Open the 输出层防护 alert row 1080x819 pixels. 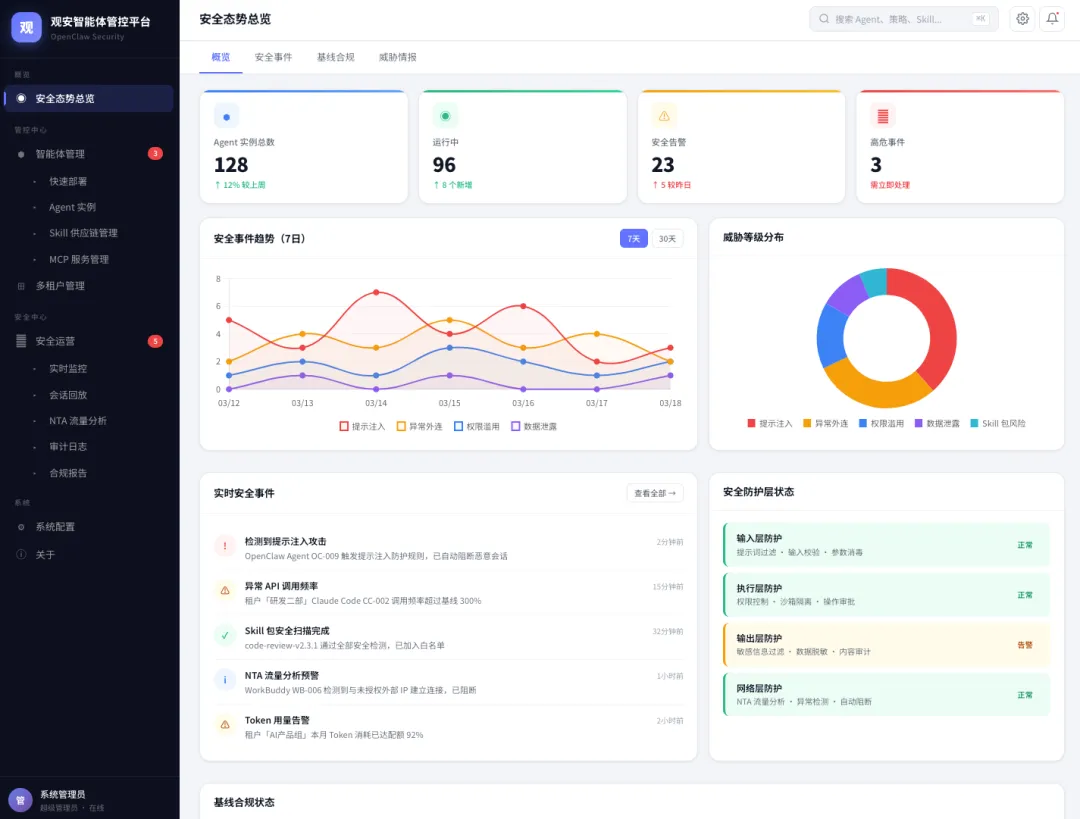click(886, 645)
